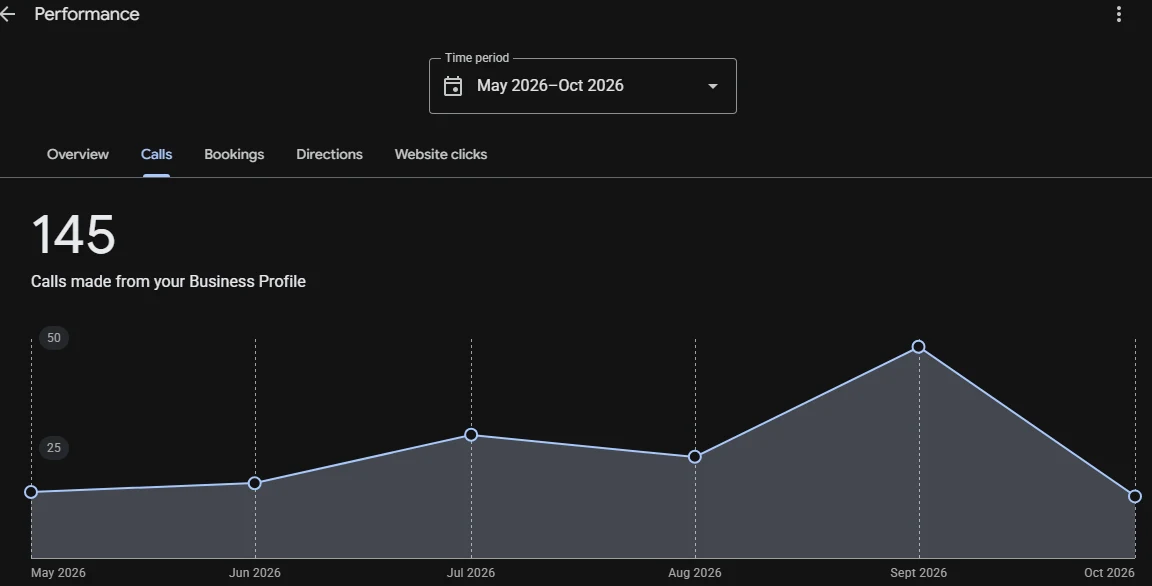Click the 'Aug 2026' x-axis label
This screenshot has width=1152, height=586.
(694, 573)
